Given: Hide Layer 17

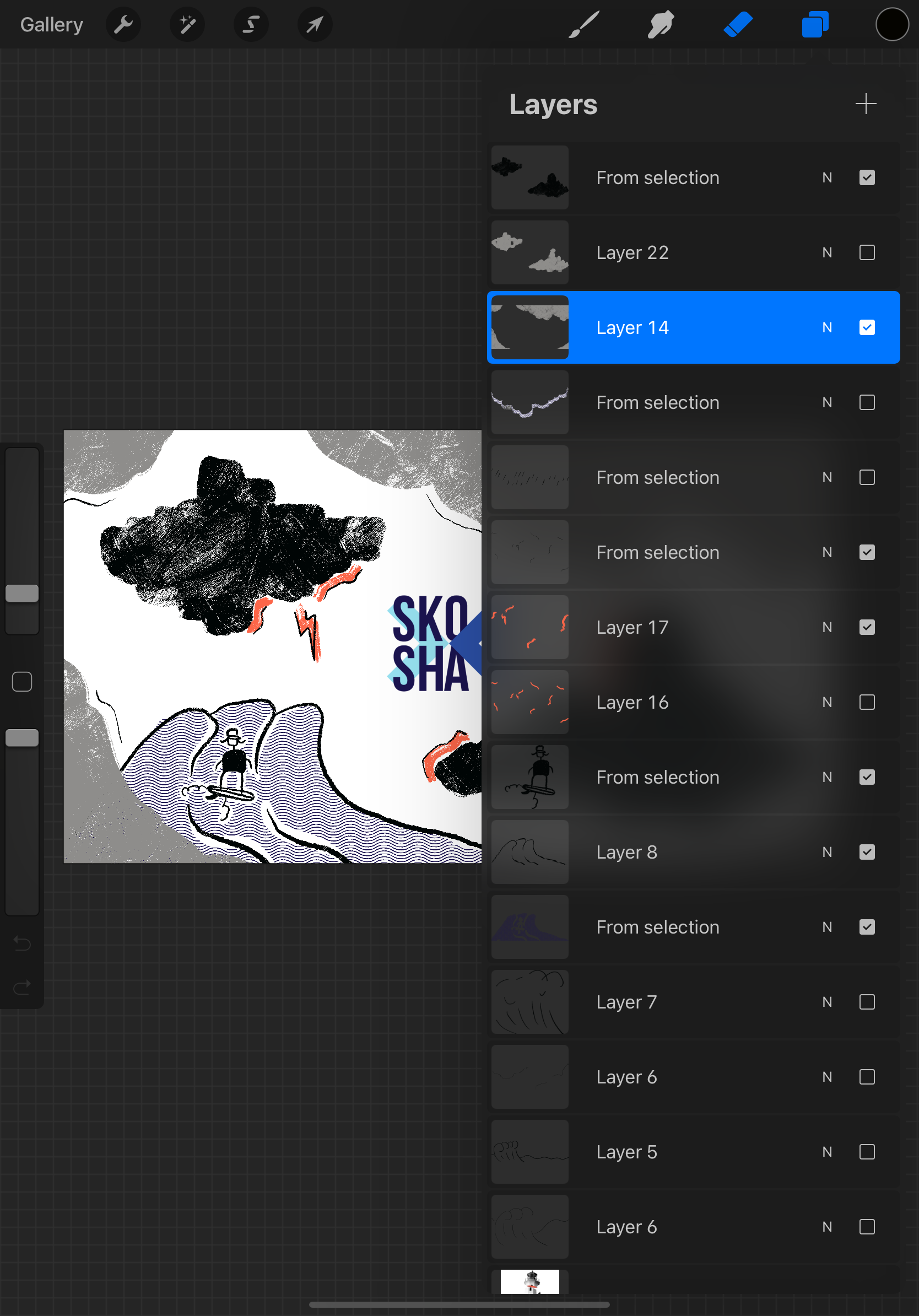Looking at the screenshot, I should pyautogui.click(x=867, y=627).
